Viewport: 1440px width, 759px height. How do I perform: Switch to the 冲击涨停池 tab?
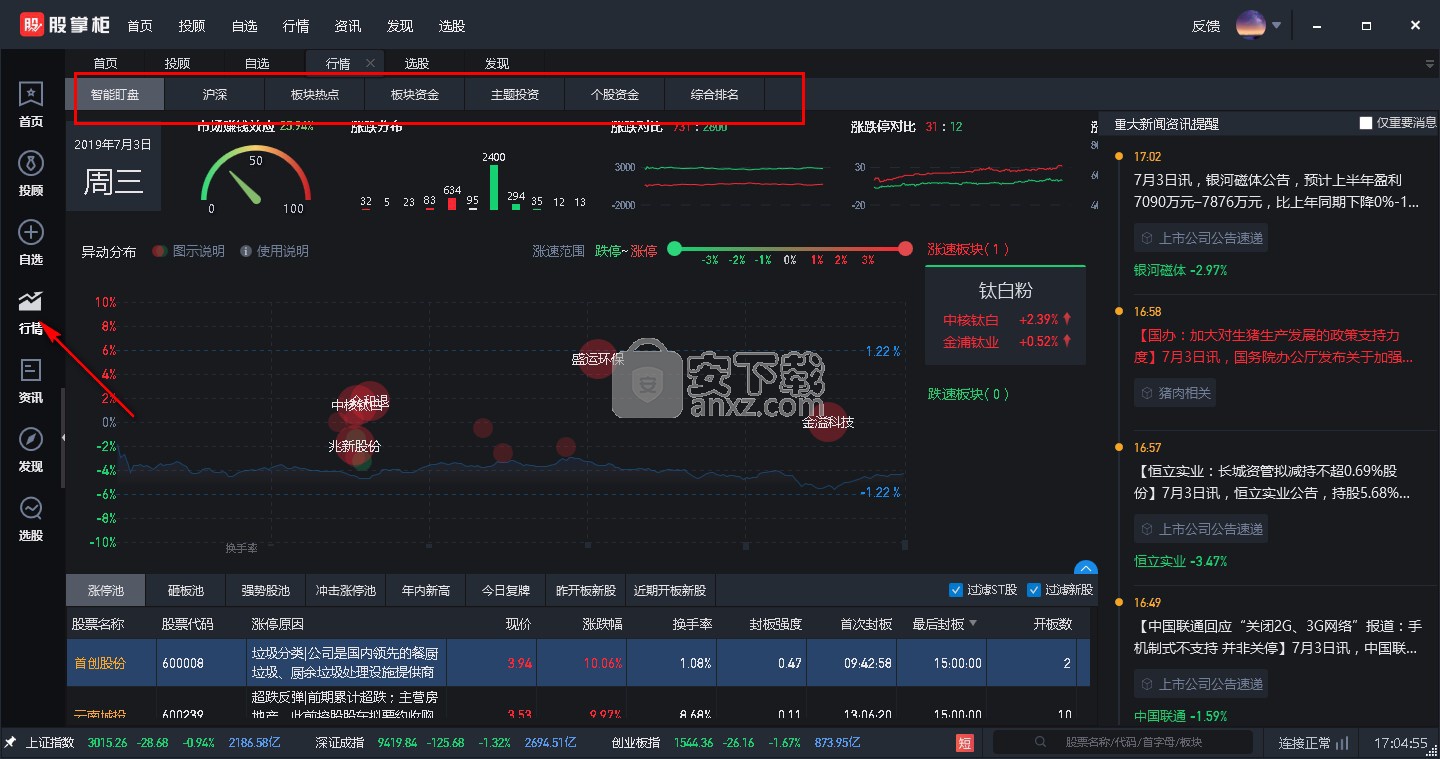[x=346, y=590]
